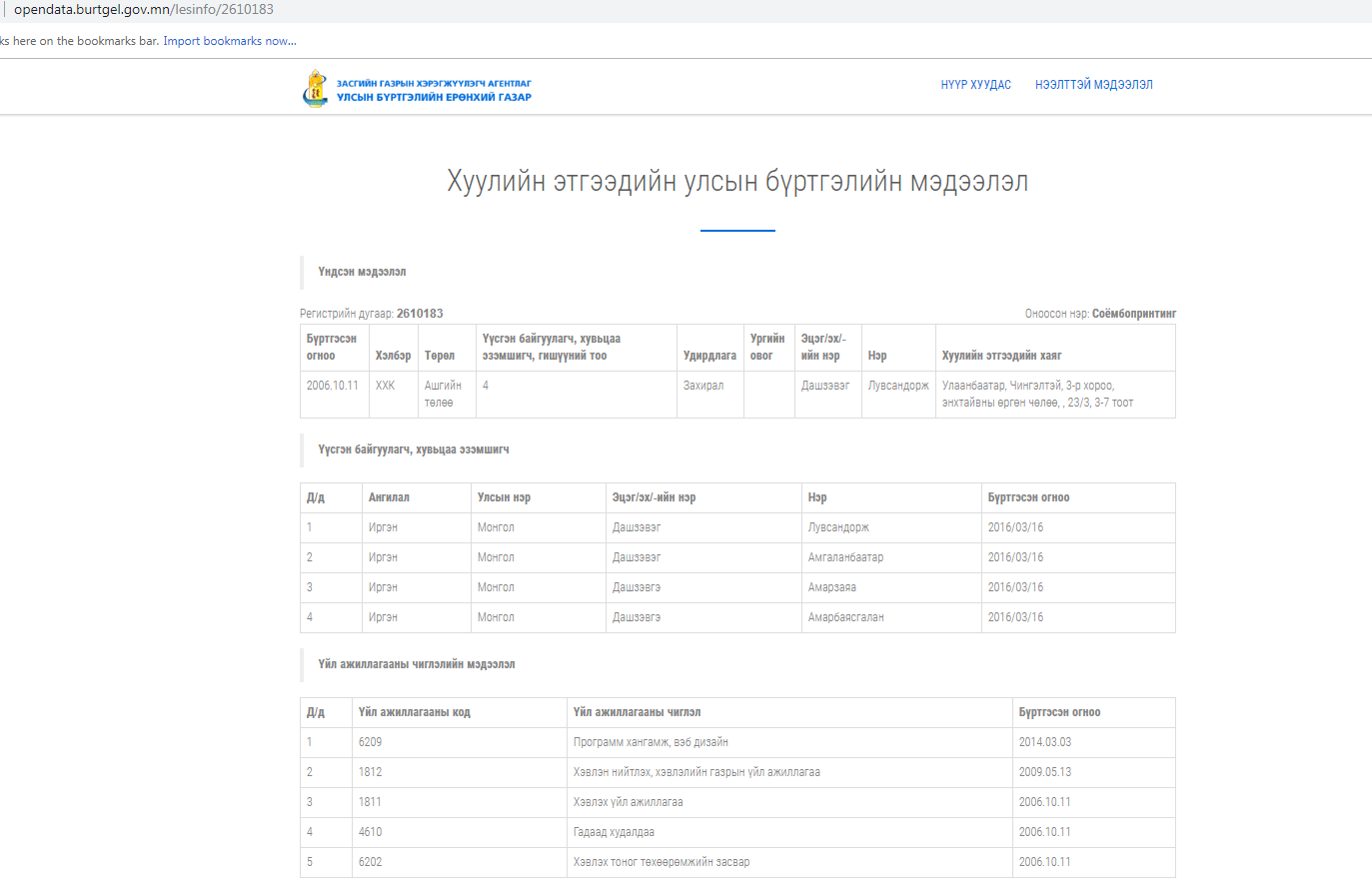Screen dimensions: 1372x885
Task: Click the Захирал management cell
Action: pyautogui.click(x=703, y=386)
